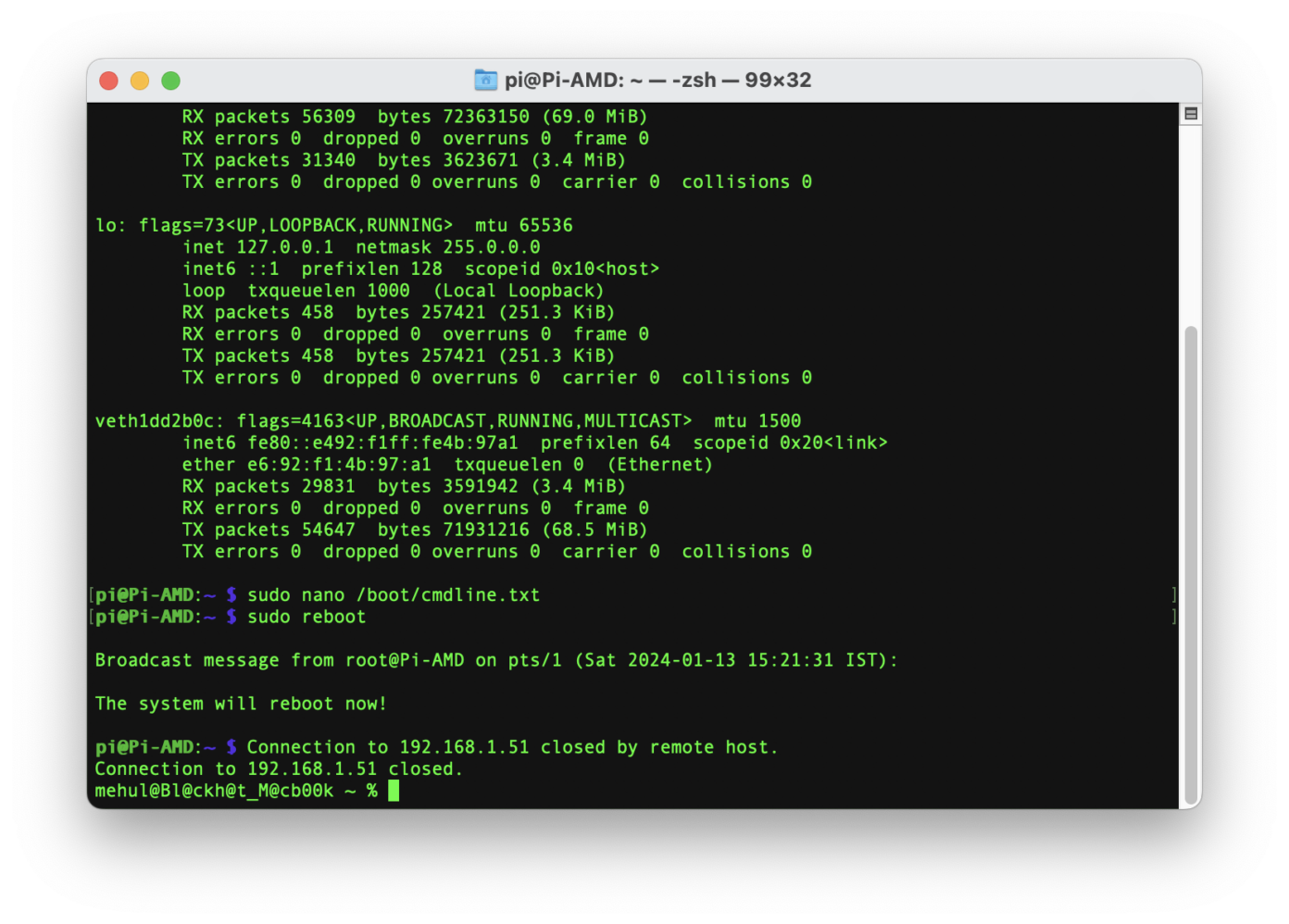The width and height of the screenshot is (1289, 924).
Task: Click the blinking green block cursor
Action: click(x=392, y=791)
